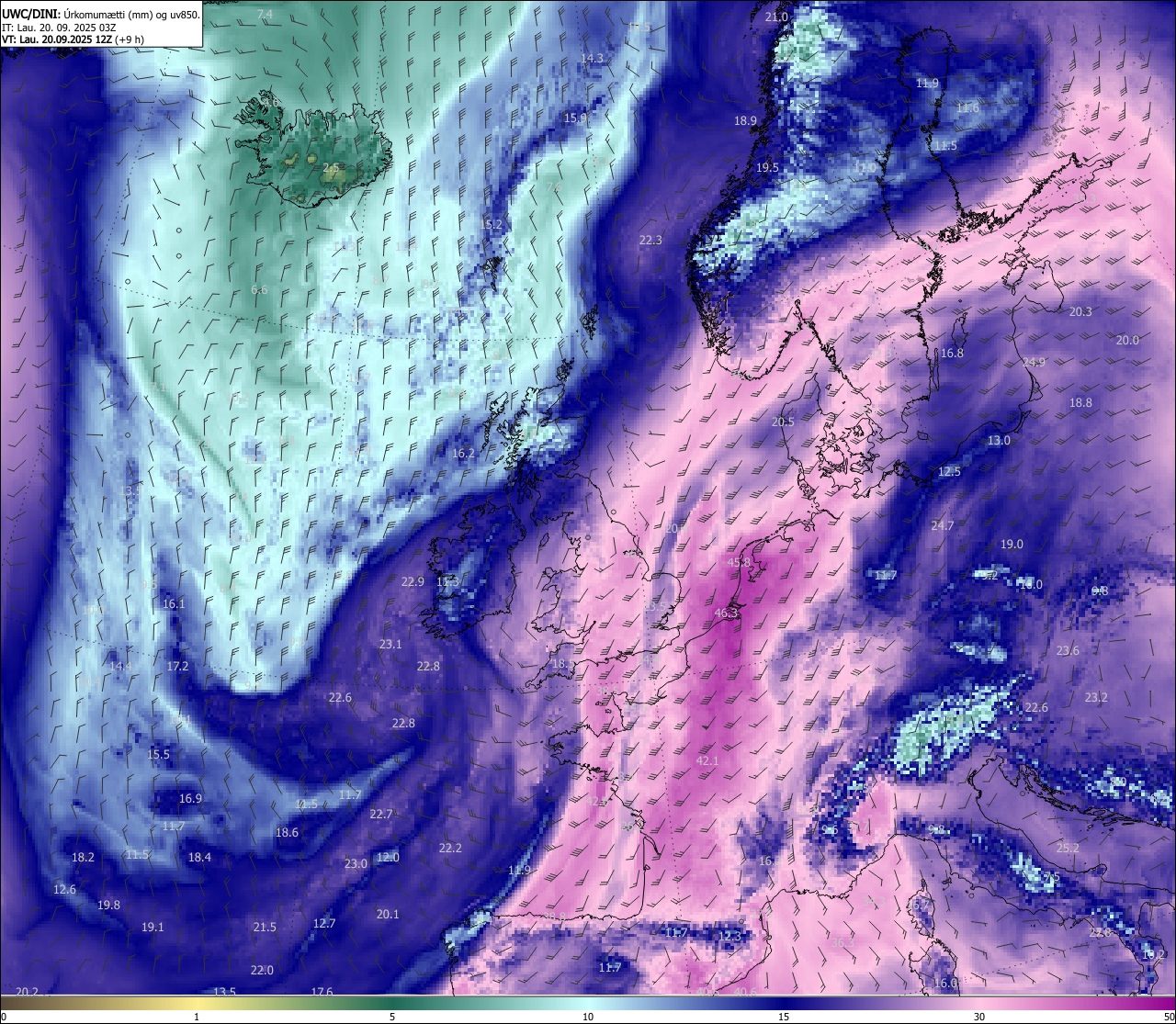Select the 23.2 value label

[x=1096, y=697]
